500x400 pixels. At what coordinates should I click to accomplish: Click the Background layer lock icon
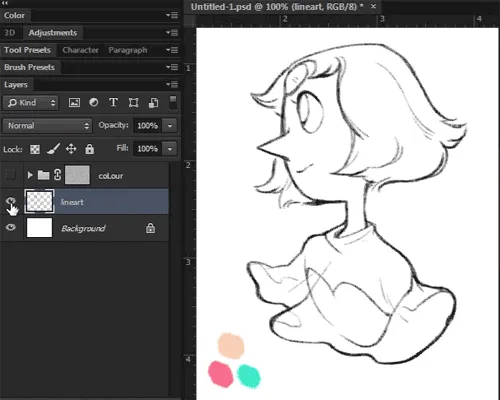click(x=150, y=228)
